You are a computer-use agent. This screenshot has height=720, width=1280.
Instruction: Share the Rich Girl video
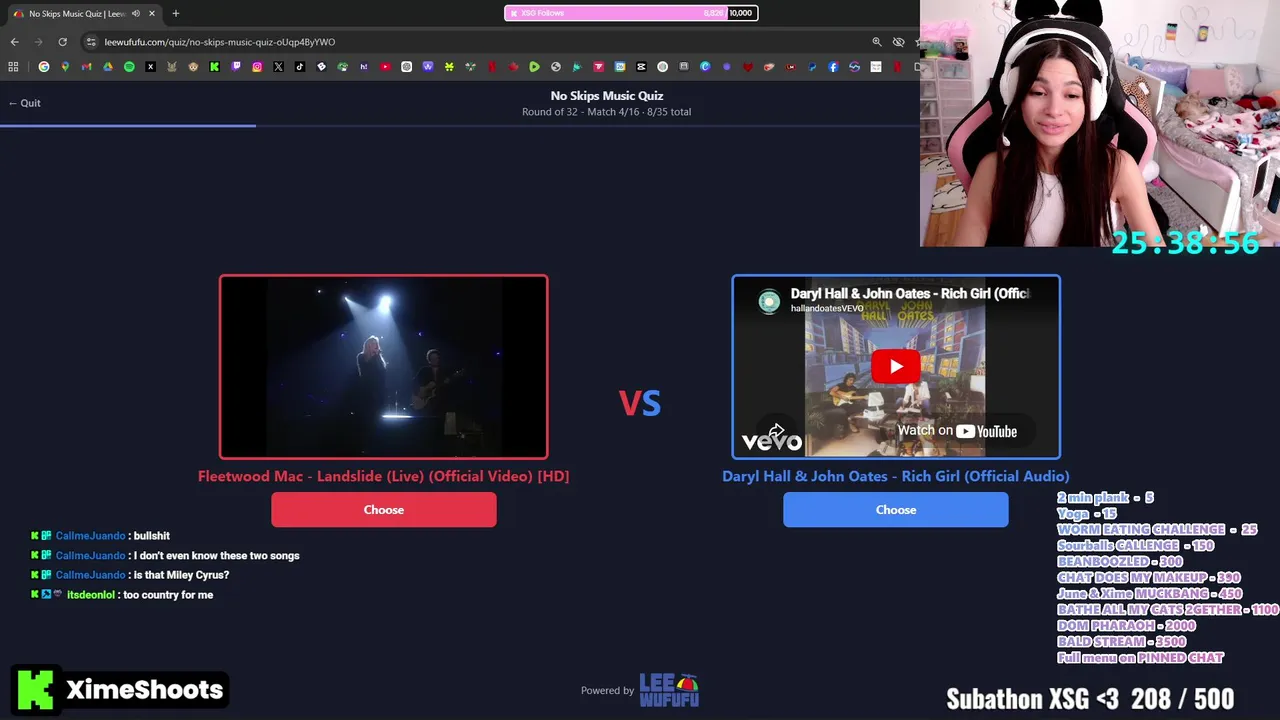click(776, 431)
